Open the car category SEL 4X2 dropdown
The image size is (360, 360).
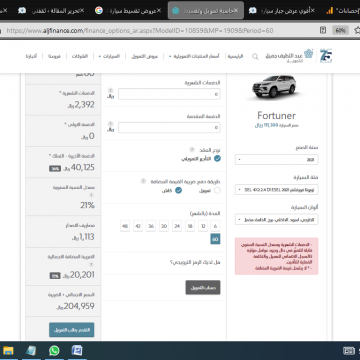pyautogui.click(x=276, y=190)
